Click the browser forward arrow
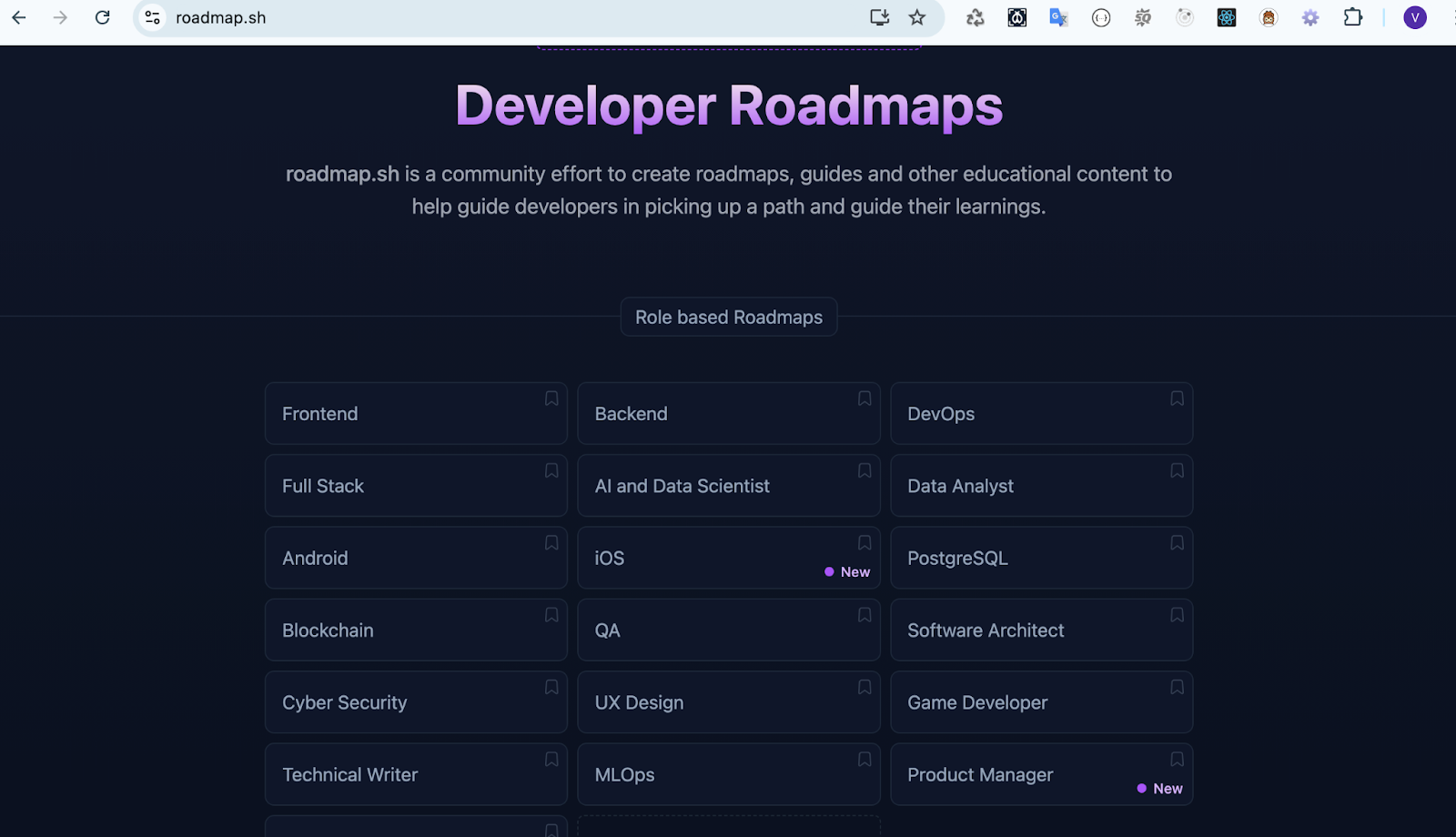The height and width of the screenshot is (837, 1456). tap(60, 17)
